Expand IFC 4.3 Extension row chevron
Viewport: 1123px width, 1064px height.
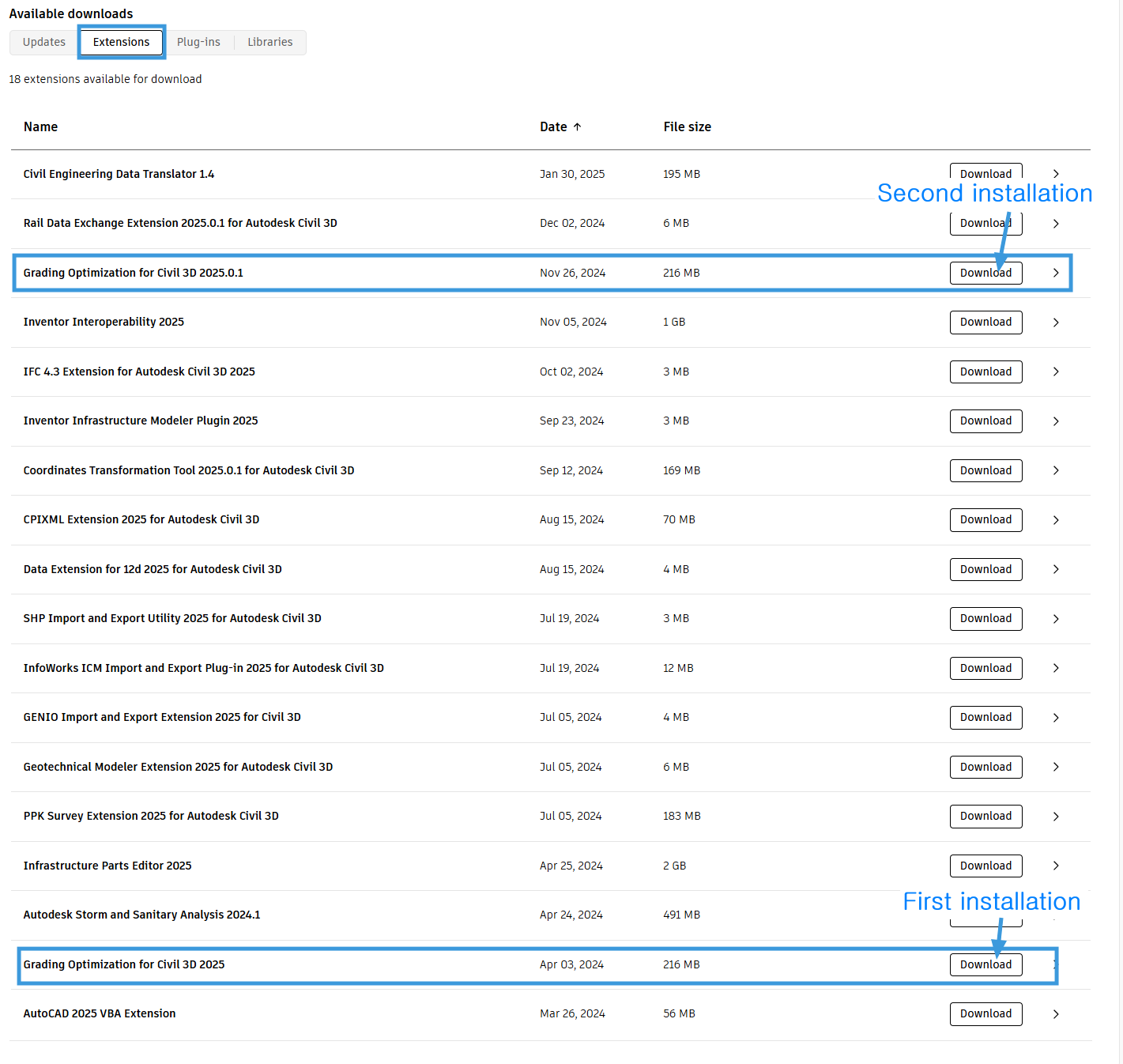[x=1056, y=372]
